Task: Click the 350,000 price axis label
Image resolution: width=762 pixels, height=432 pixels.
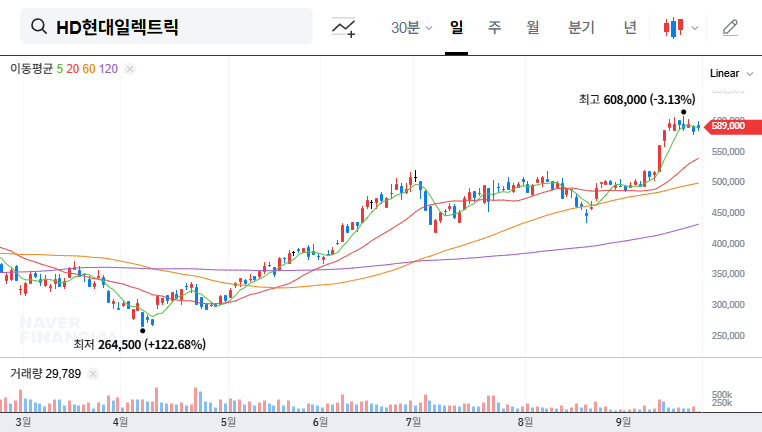Action: point(728,274)
